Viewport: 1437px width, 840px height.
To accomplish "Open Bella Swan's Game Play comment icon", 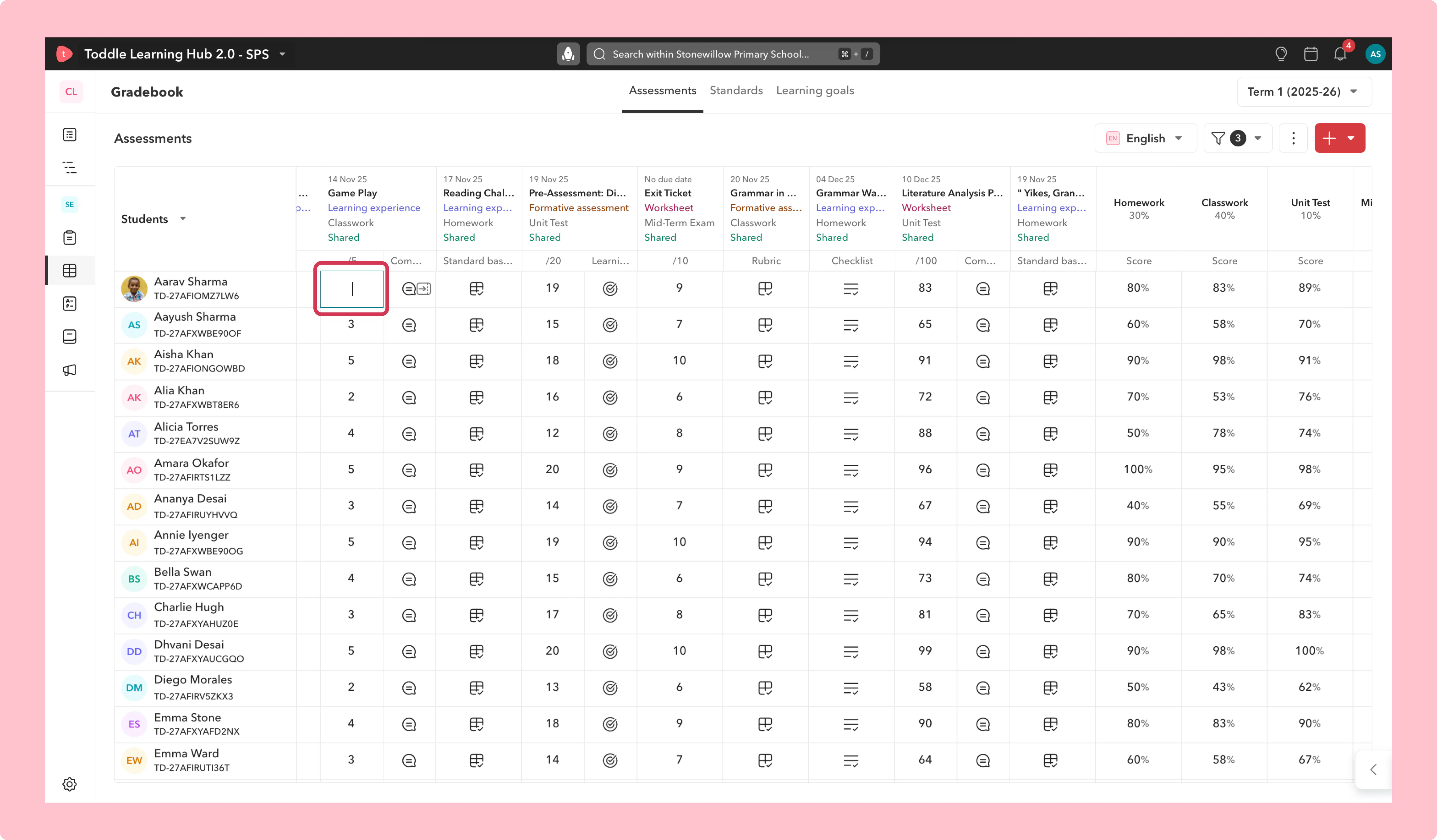I will [x=408, y=579].
